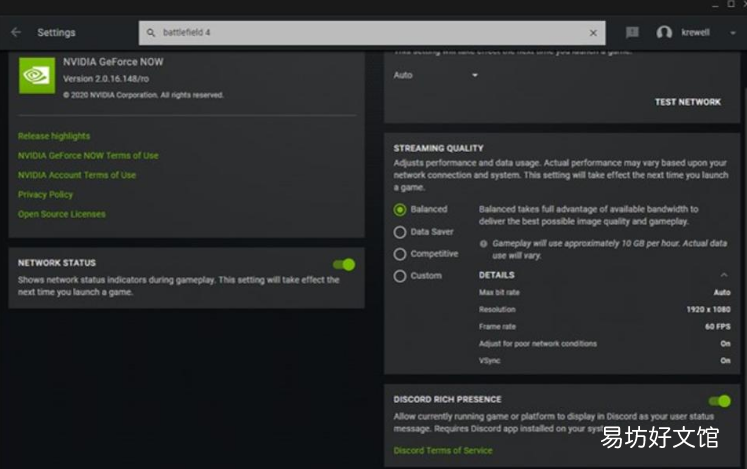Click the krewell username label
This screenshot has width=747, height=469.
(695, 32)
